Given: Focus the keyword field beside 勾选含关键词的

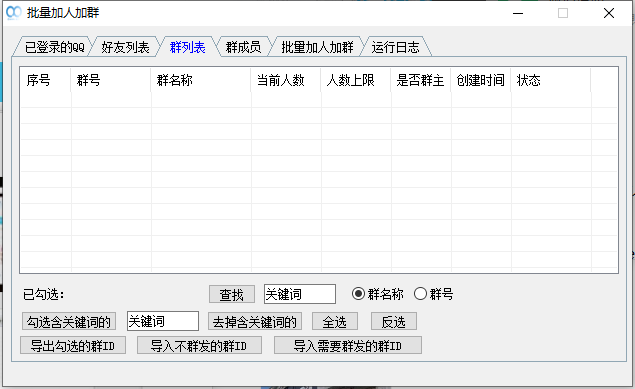Looking at the screenshot, I should click(163, 321).
